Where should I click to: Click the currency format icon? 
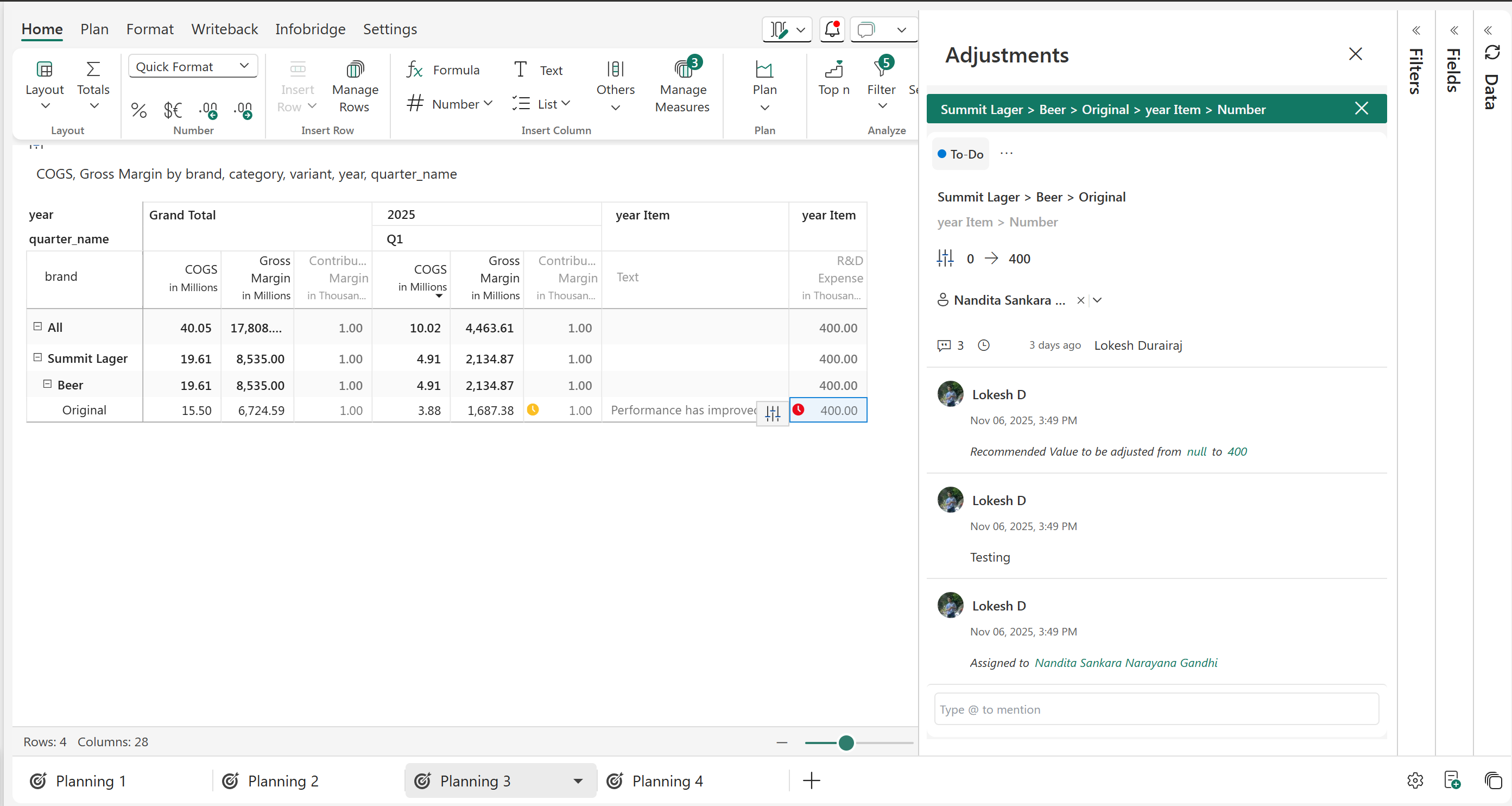[x=173, y=110]
